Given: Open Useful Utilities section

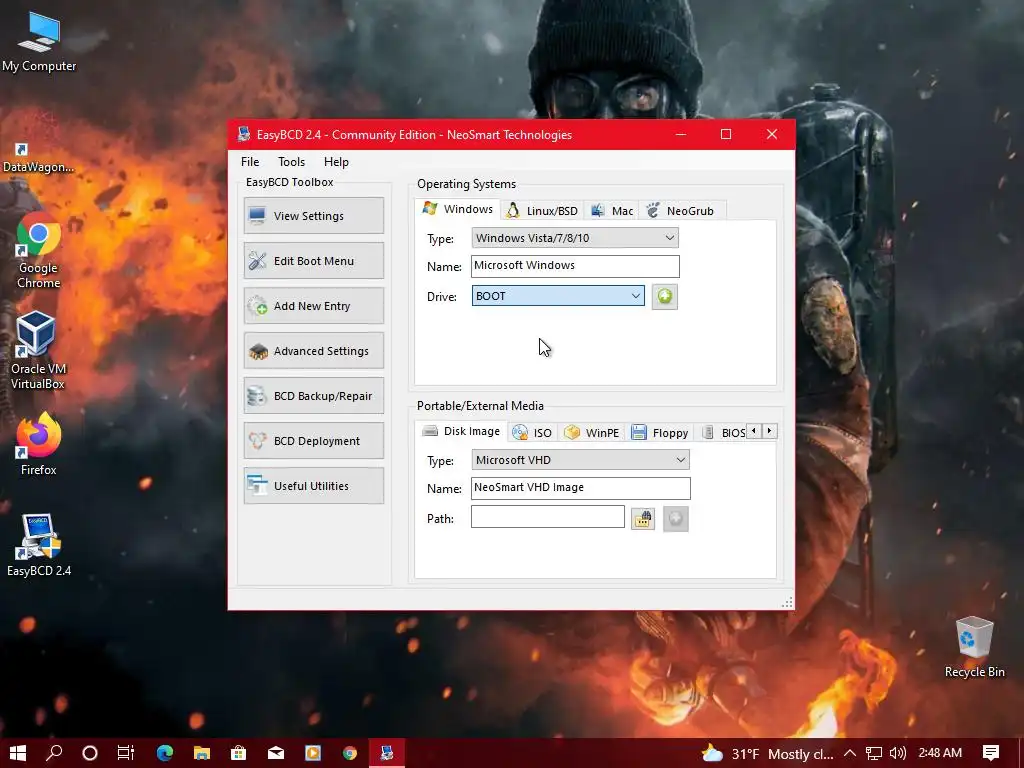Looking at the screenshot, I should pyautogui.click(x=313, y=486).
